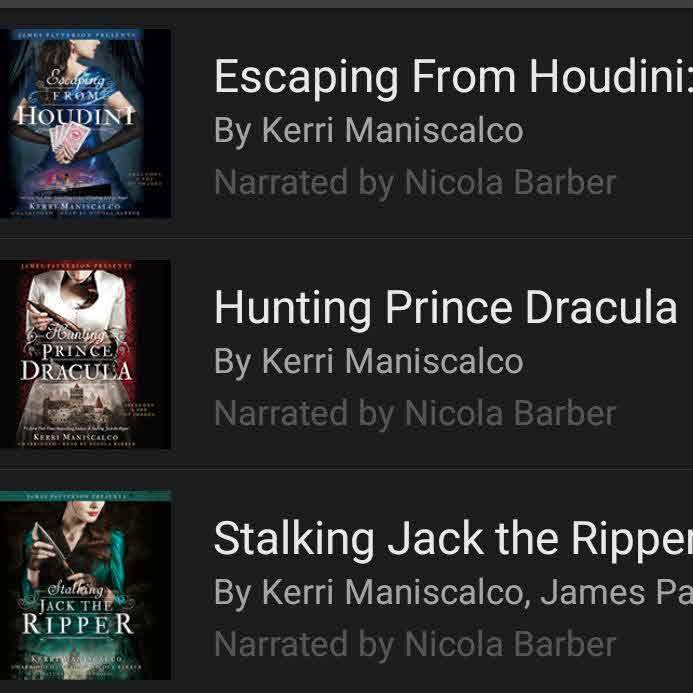
Task: Click the castle illustration on the Dracula cover
Action: 76,404
